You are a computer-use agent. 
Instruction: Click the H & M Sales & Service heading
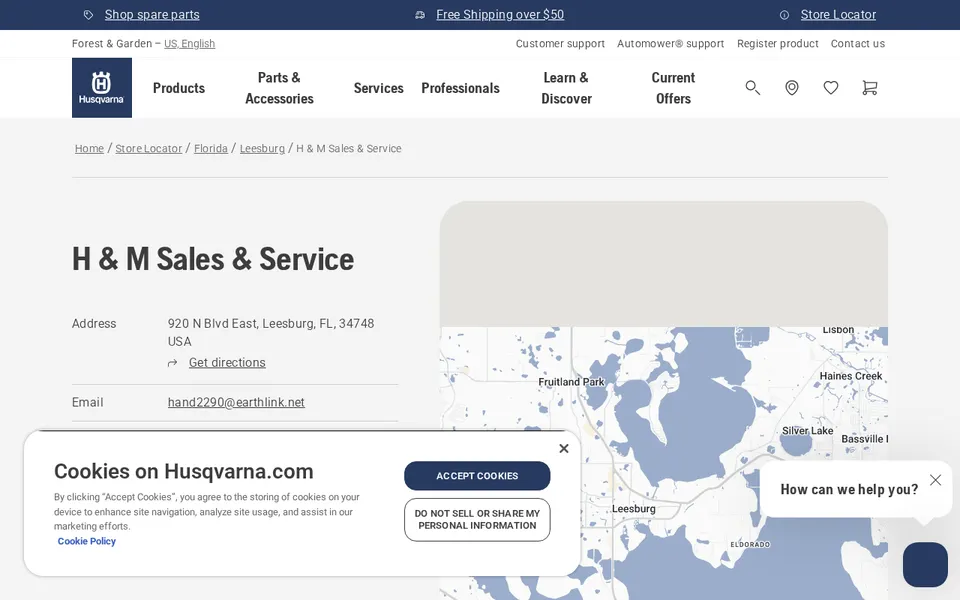213,259
